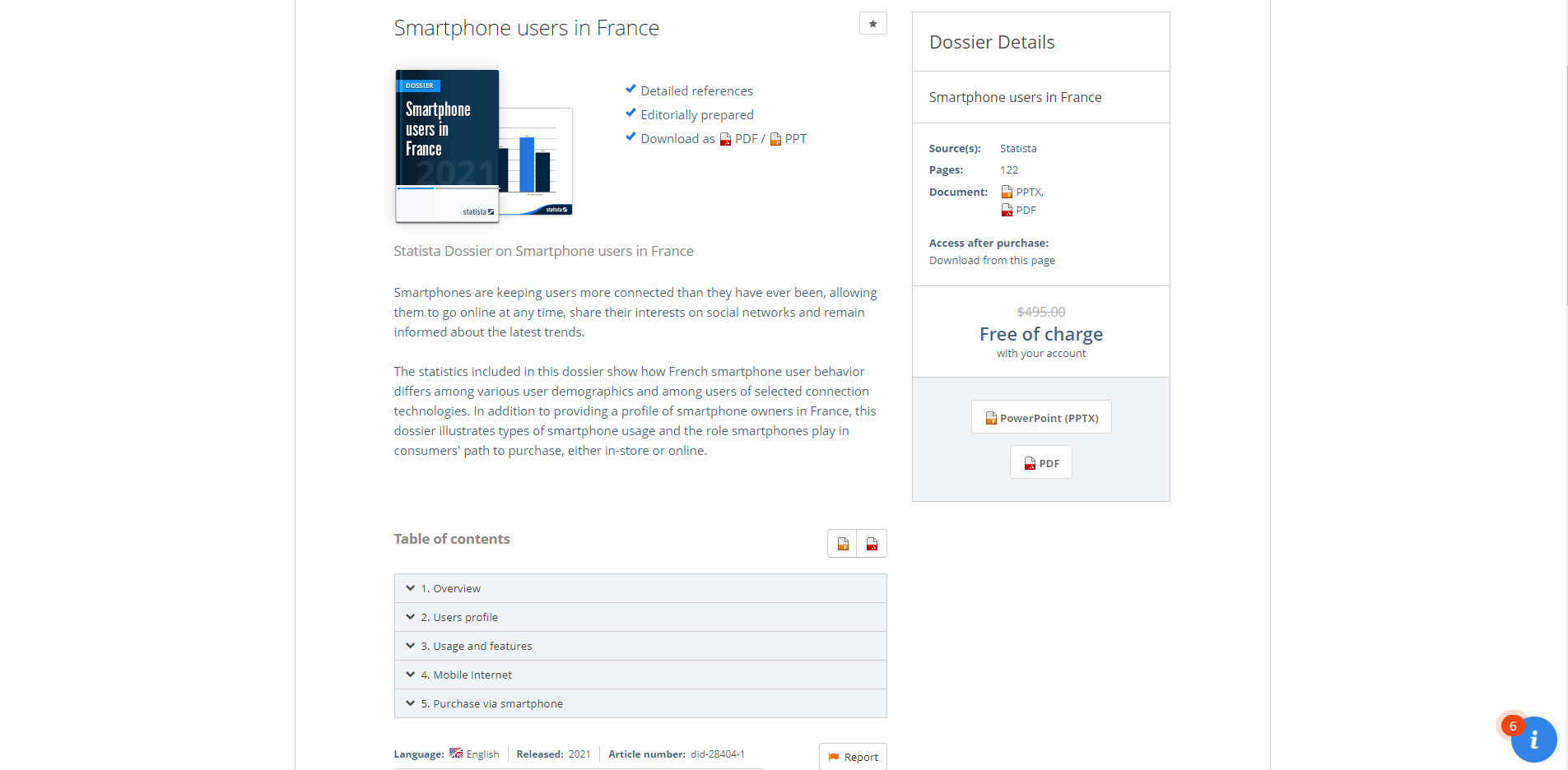Click 'Download from this page' text

click(992, 261)
